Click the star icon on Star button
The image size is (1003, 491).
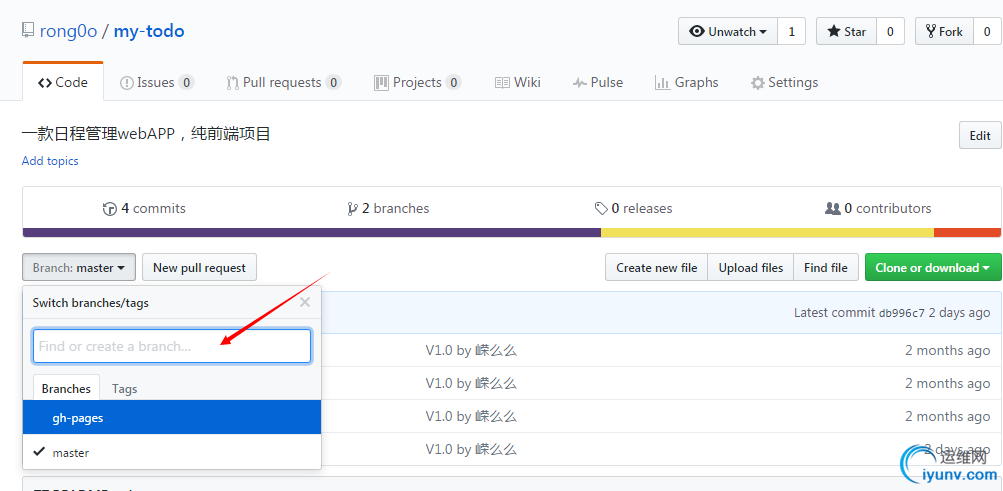(833, 31)
